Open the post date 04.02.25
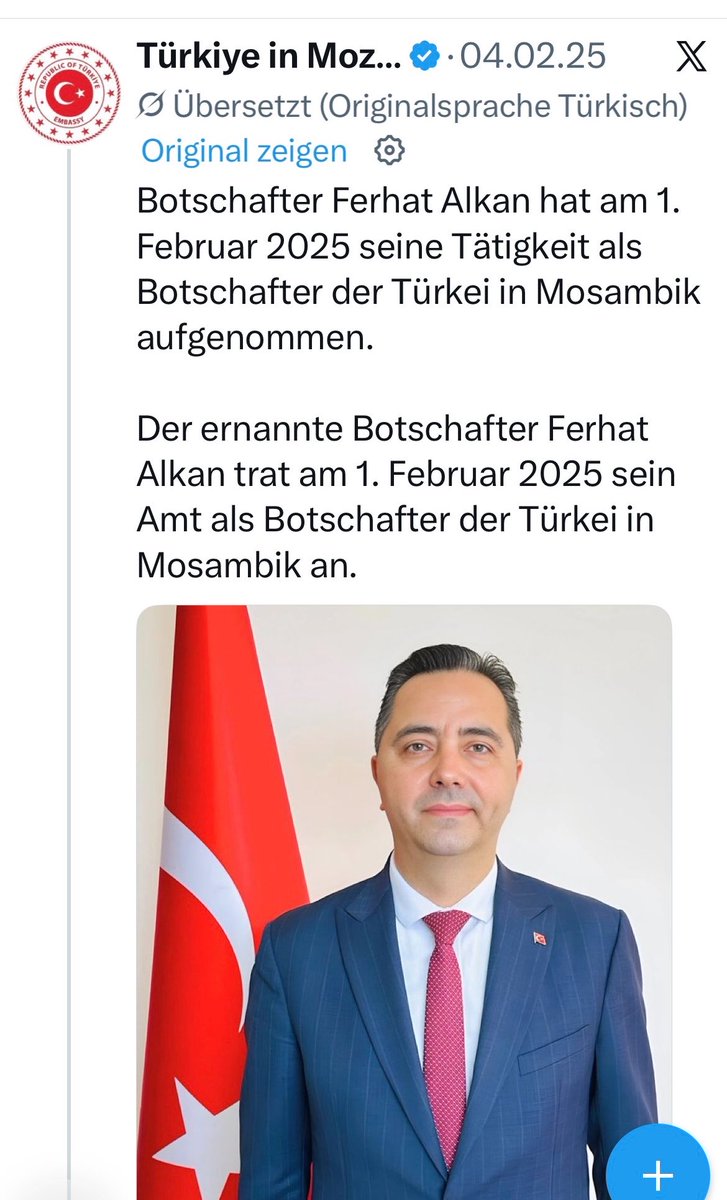 [534, 56]
